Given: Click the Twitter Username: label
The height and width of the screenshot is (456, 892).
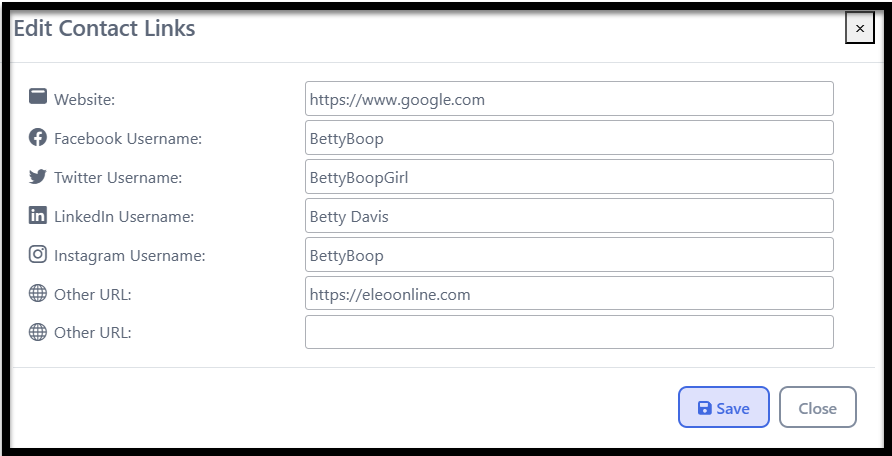Looking at the screenshot, I should click(118, 177).
